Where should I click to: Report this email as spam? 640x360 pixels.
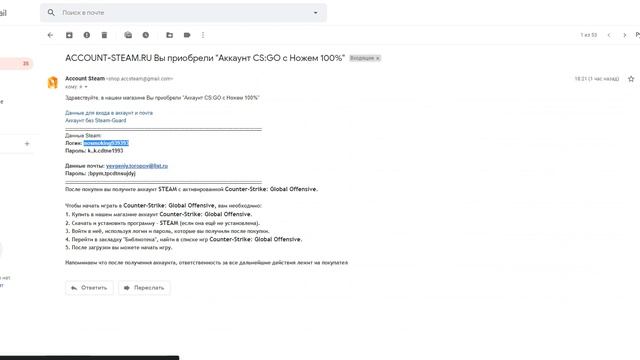click(87, 35)
